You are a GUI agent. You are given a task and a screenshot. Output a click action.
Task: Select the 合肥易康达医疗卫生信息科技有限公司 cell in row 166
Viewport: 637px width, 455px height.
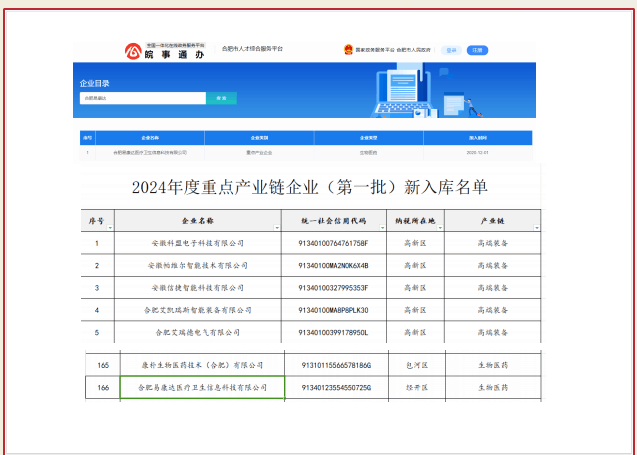click(202, 386)
